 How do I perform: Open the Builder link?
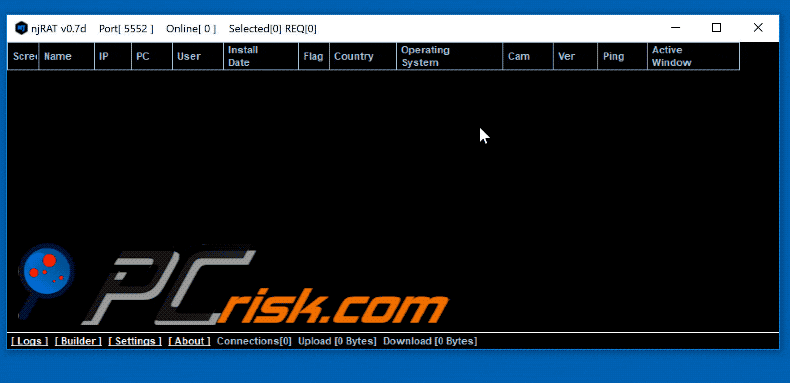[x=78, y=341]
